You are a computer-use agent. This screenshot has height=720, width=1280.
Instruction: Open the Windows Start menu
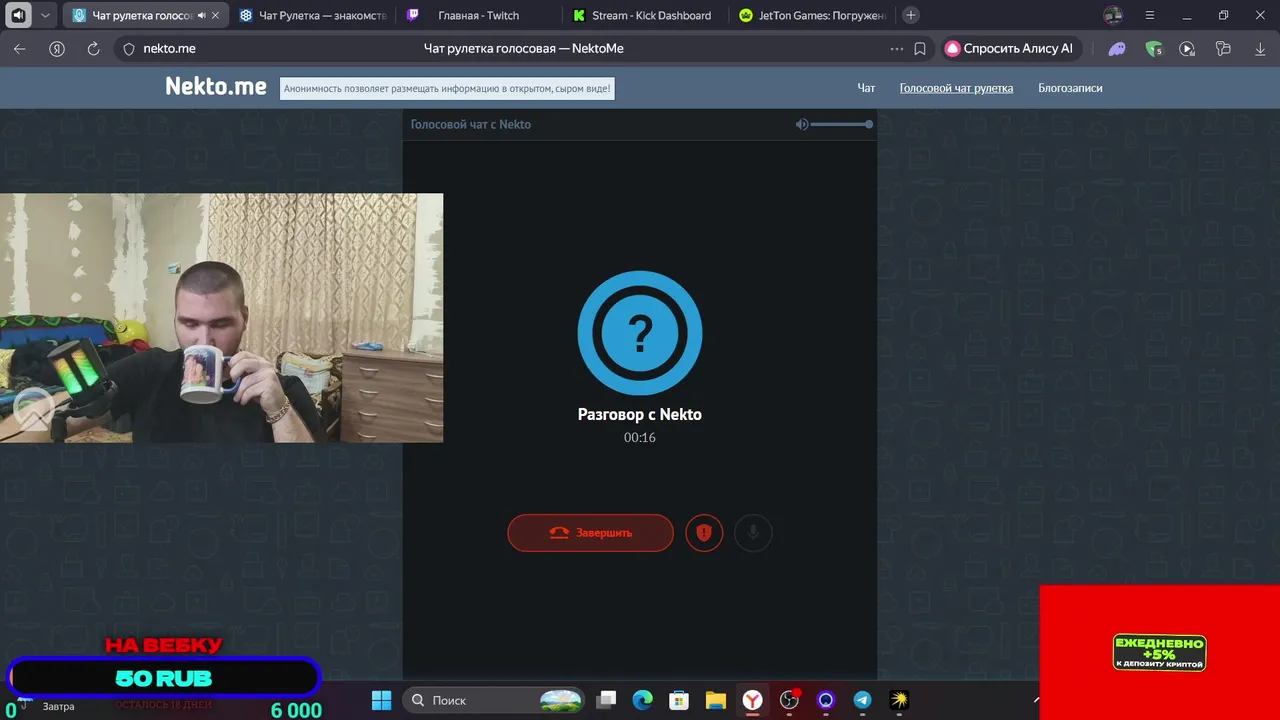(x=381, y=700)
